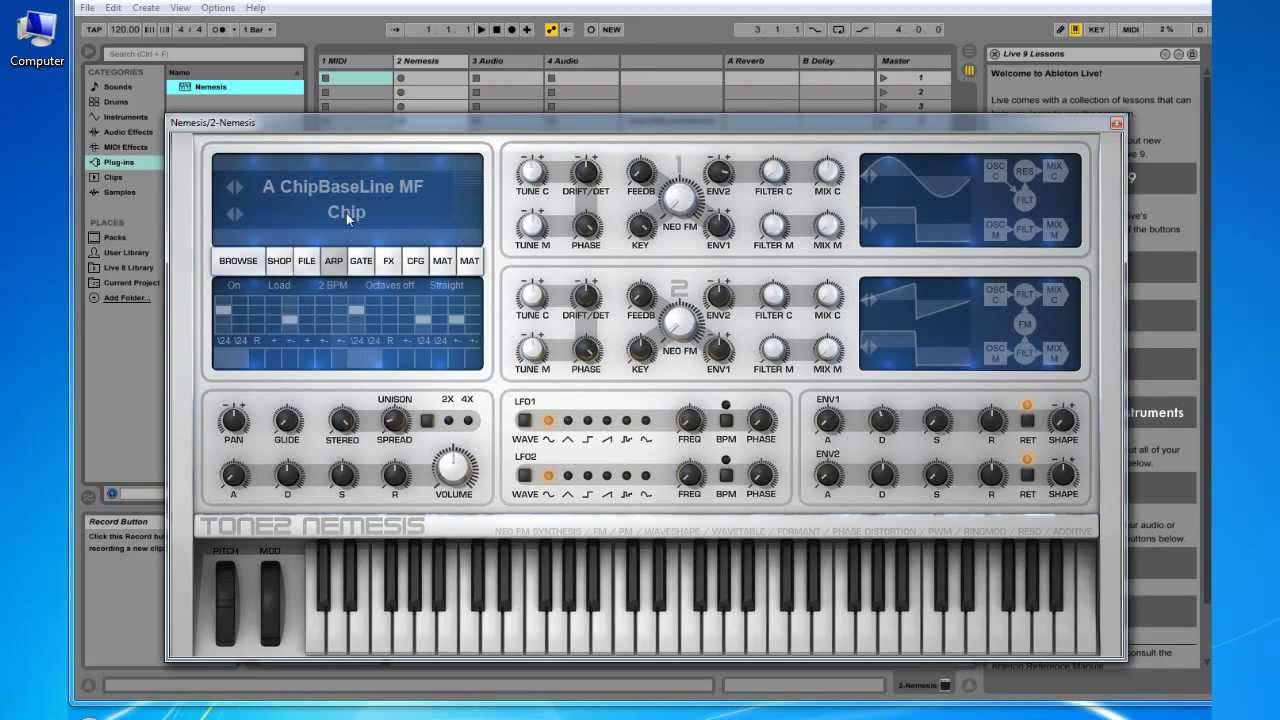Toggle the LFO1 BPM sync button

(x=726, y=421)
